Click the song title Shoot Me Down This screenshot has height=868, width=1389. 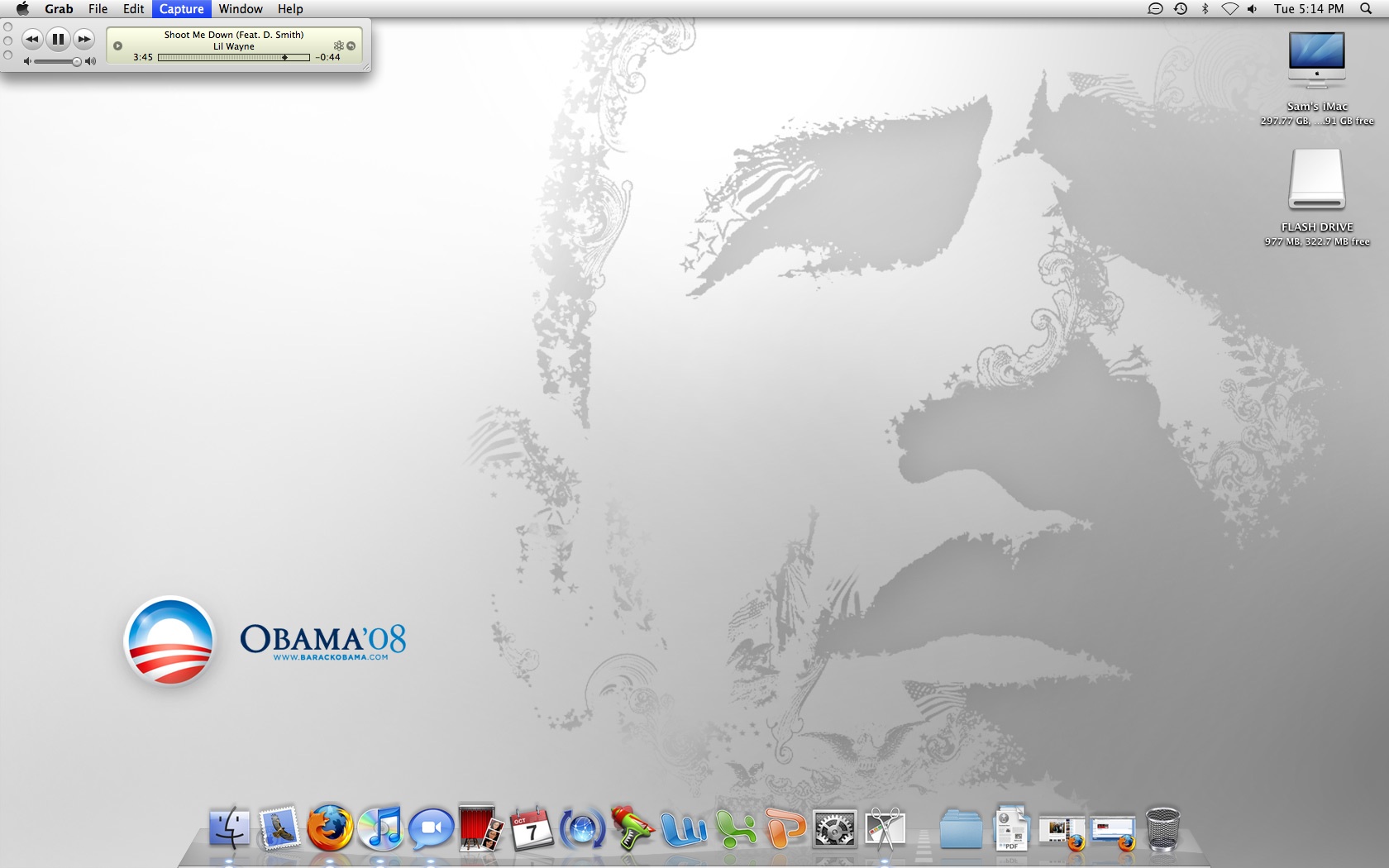pyautogui.click(x=234, y=35)
